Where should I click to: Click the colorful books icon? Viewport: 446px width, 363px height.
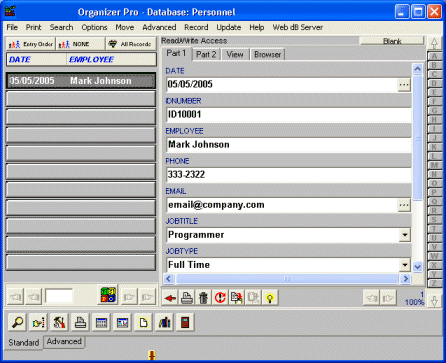click(x=164, y=322)
